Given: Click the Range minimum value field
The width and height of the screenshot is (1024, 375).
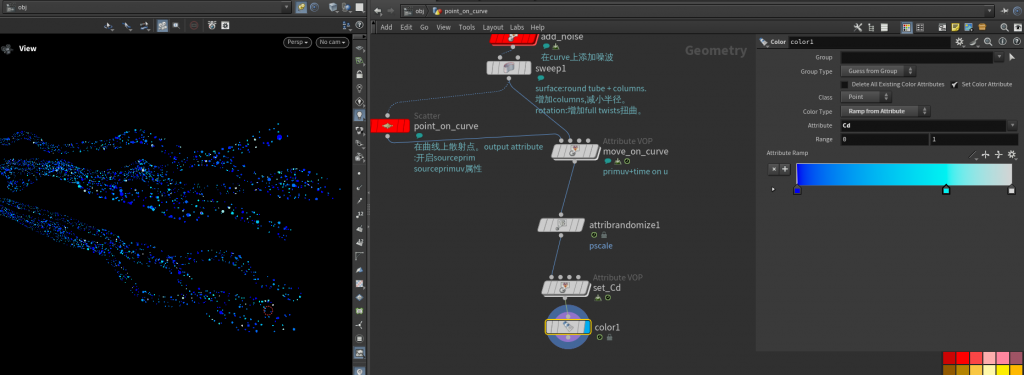Looking at the screenshot, I should click(x=884, y=140).
